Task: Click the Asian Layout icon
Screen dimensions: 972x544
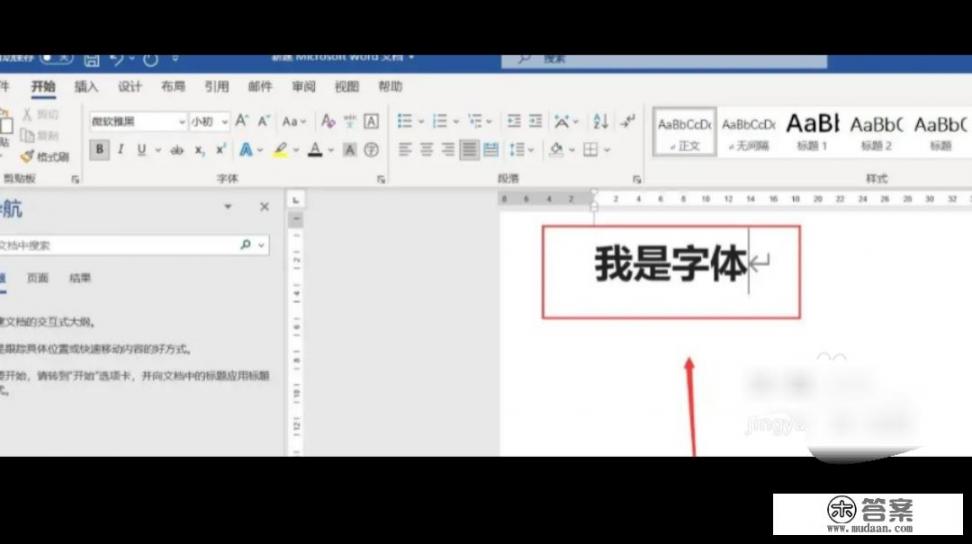Action: 562,121
